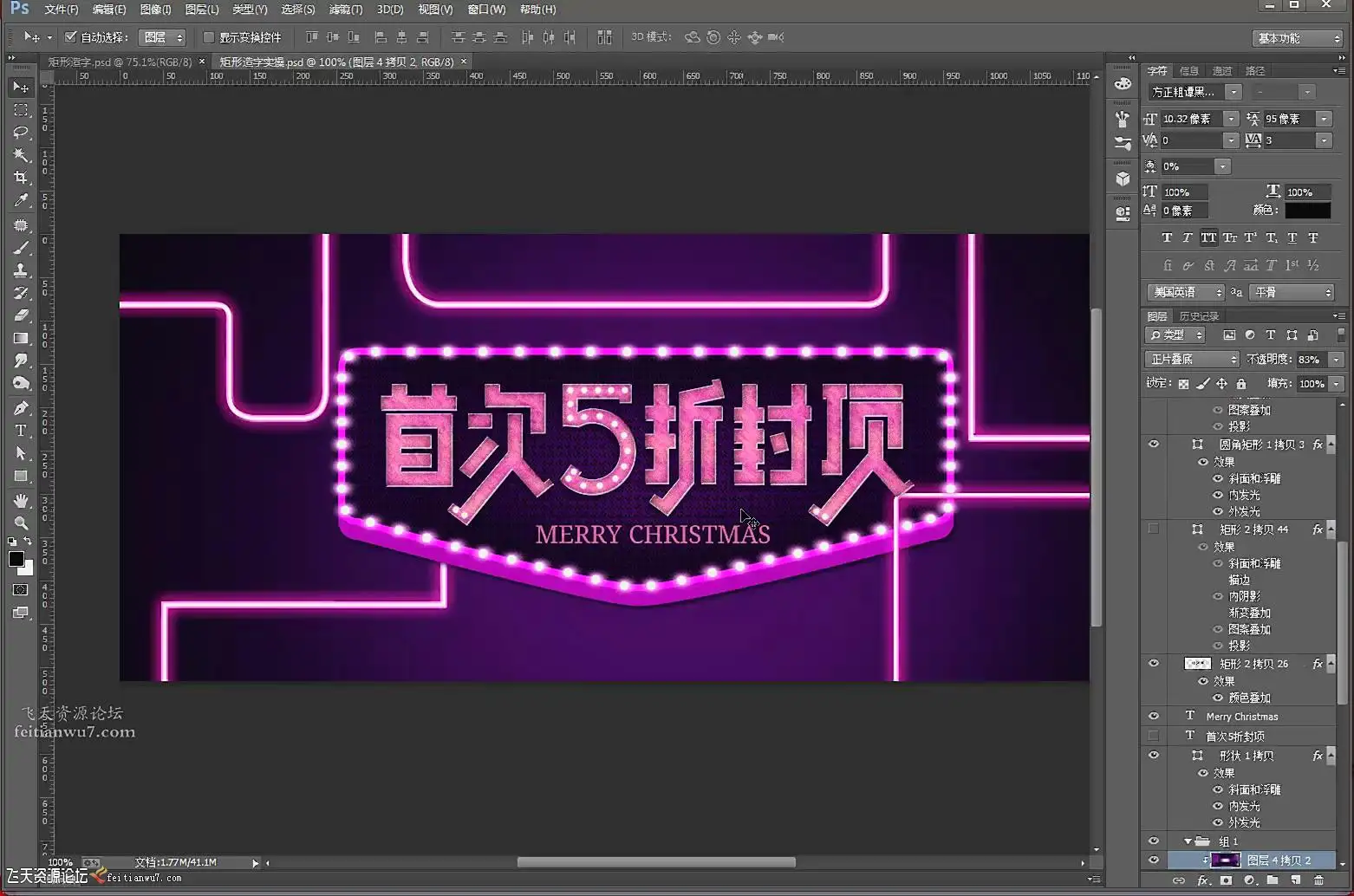Show the 矩形 2 拷贝 44 layer
Screen dimensions: 1354x896
click(x=1153, y=529)
